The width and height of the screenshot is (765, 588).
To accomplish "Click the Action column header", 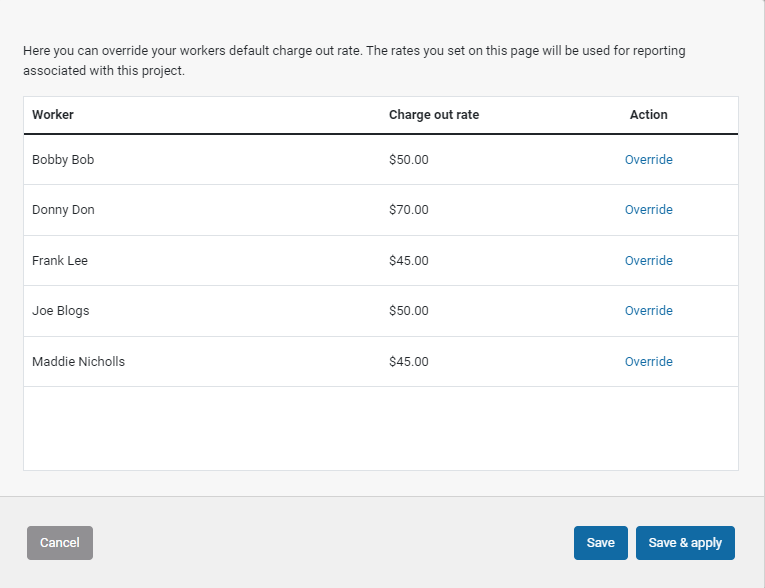I will [648, 115].
